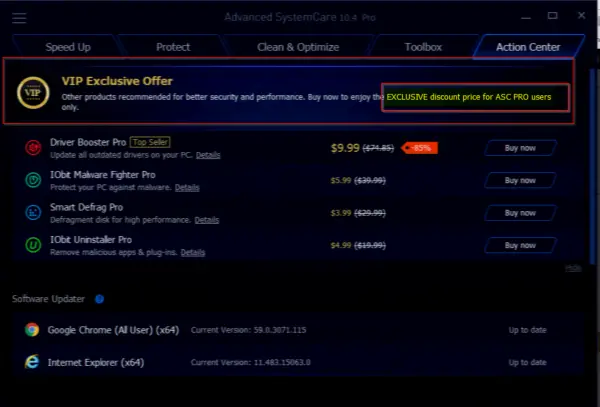Viewport: 600px width, 407px height.
Task: Open the Protect tab
Action: (173, 47)
